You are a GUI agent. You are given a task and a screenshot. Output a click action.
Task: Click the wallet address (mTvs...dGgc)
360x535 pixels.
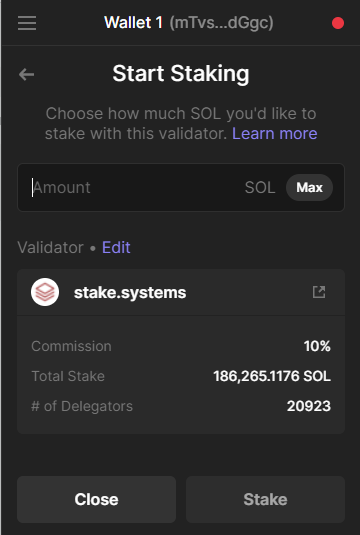tap(221, 23)
